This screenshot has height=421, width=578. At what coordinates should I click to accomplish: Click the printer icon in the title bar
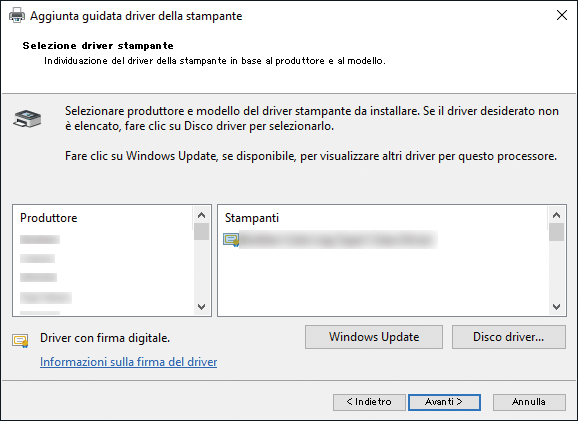coord(17,16)
